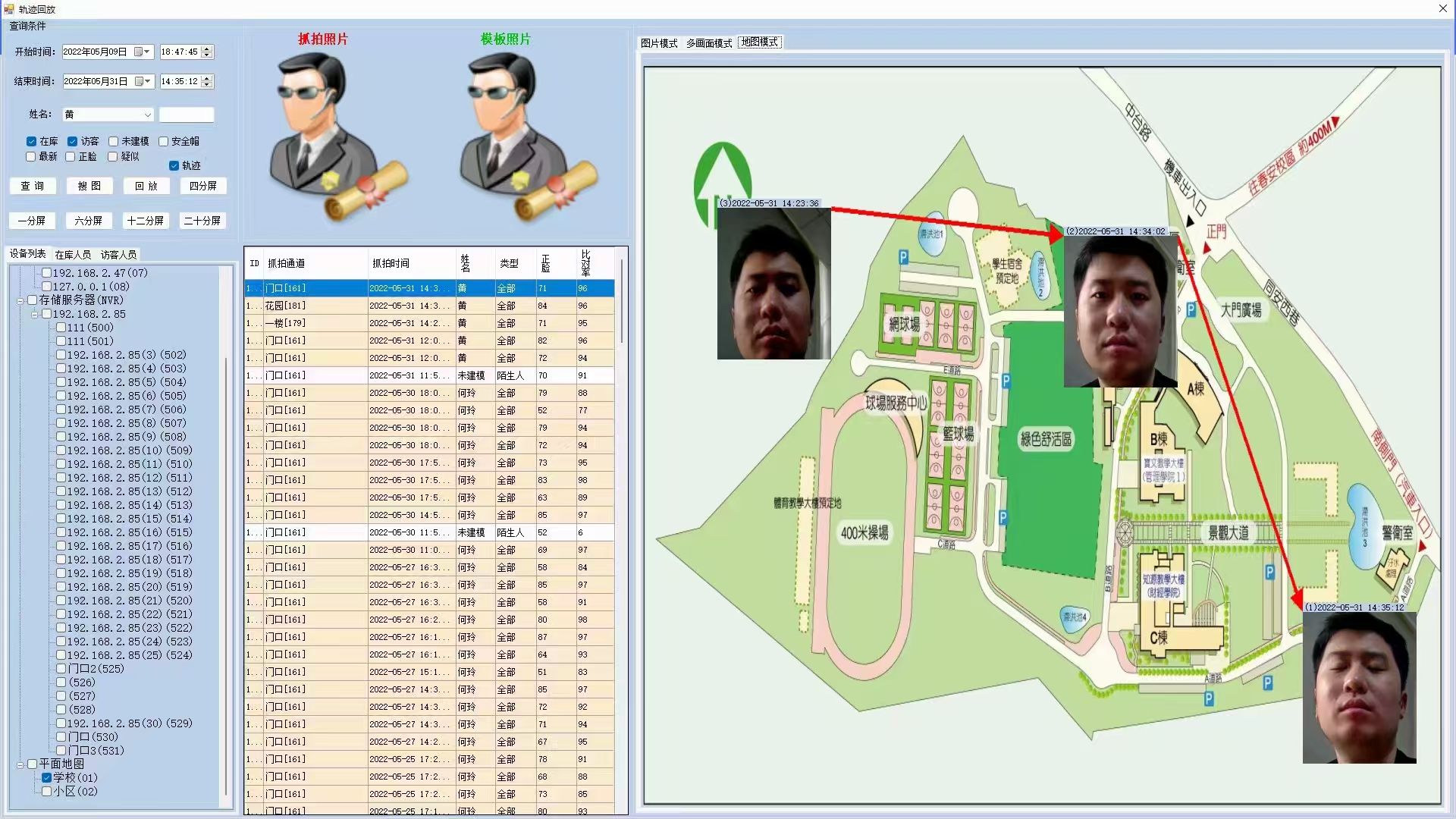Click the green north arrow on map

pyautogui.click(x=722, y=182)
